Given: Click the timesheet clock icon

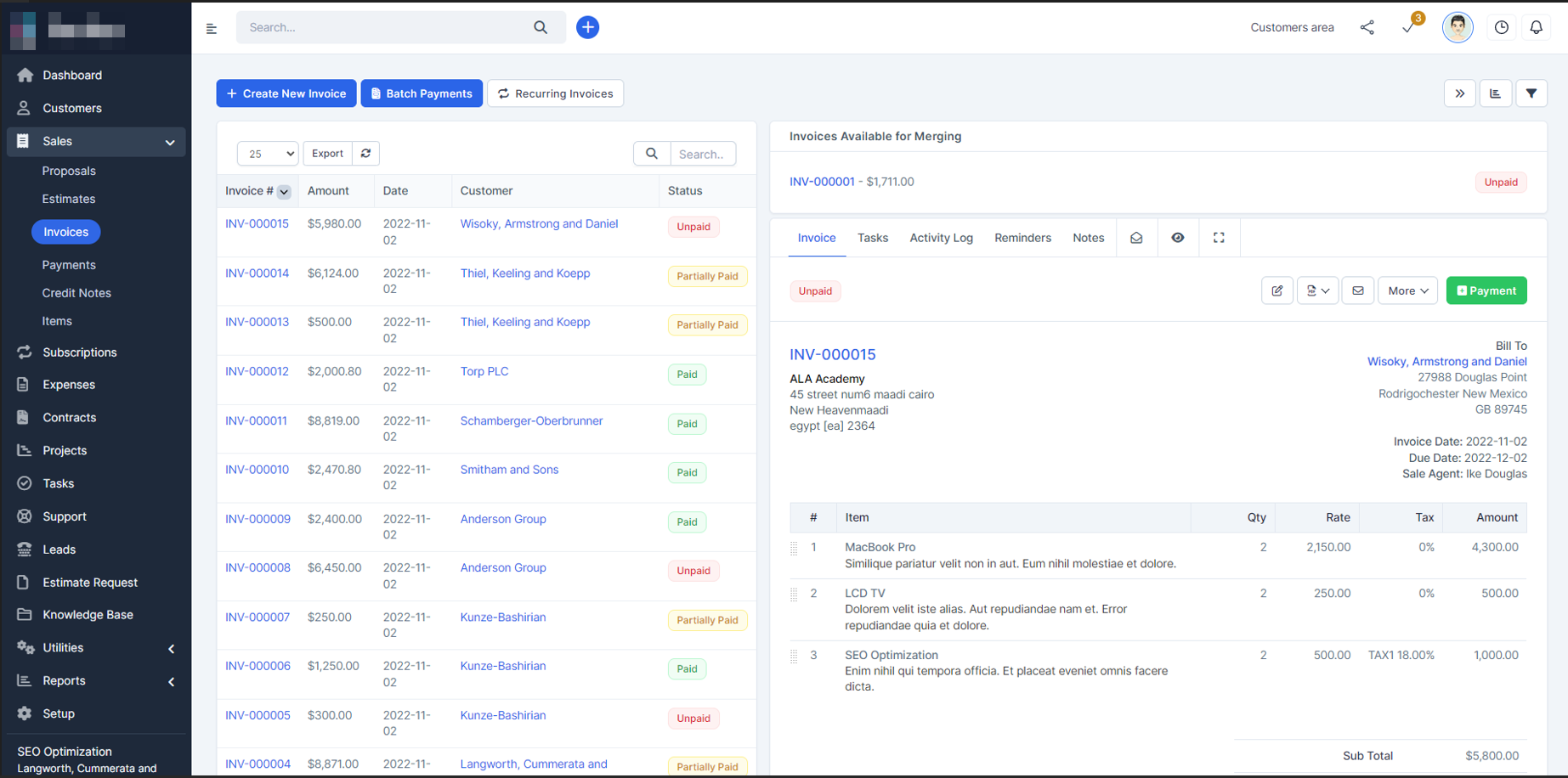Looking at the screenshot, I should [x=1502, y=27].
